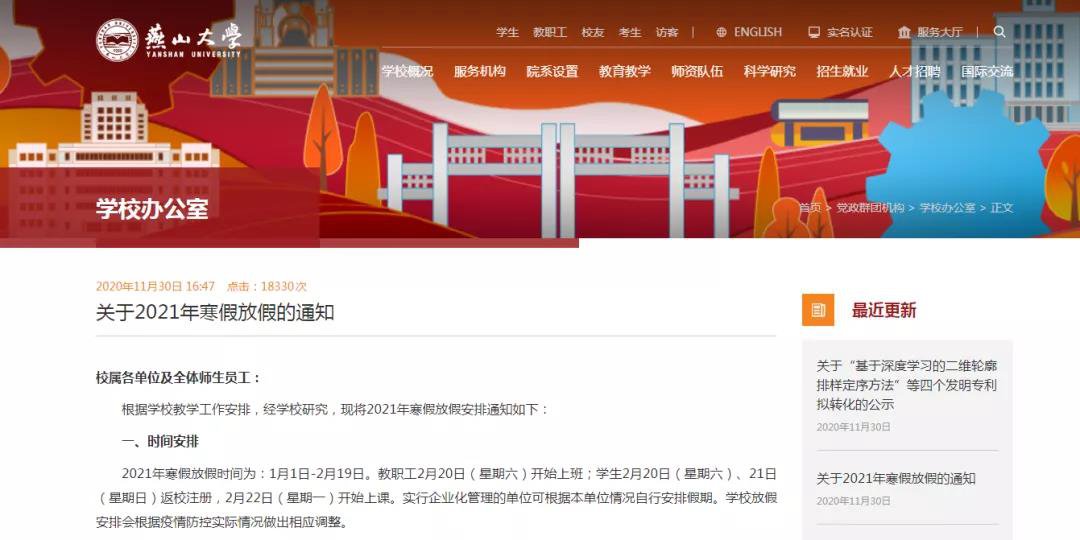Open the search magnifier icon
Viewport: 1080px width, 540px height.
999,32
